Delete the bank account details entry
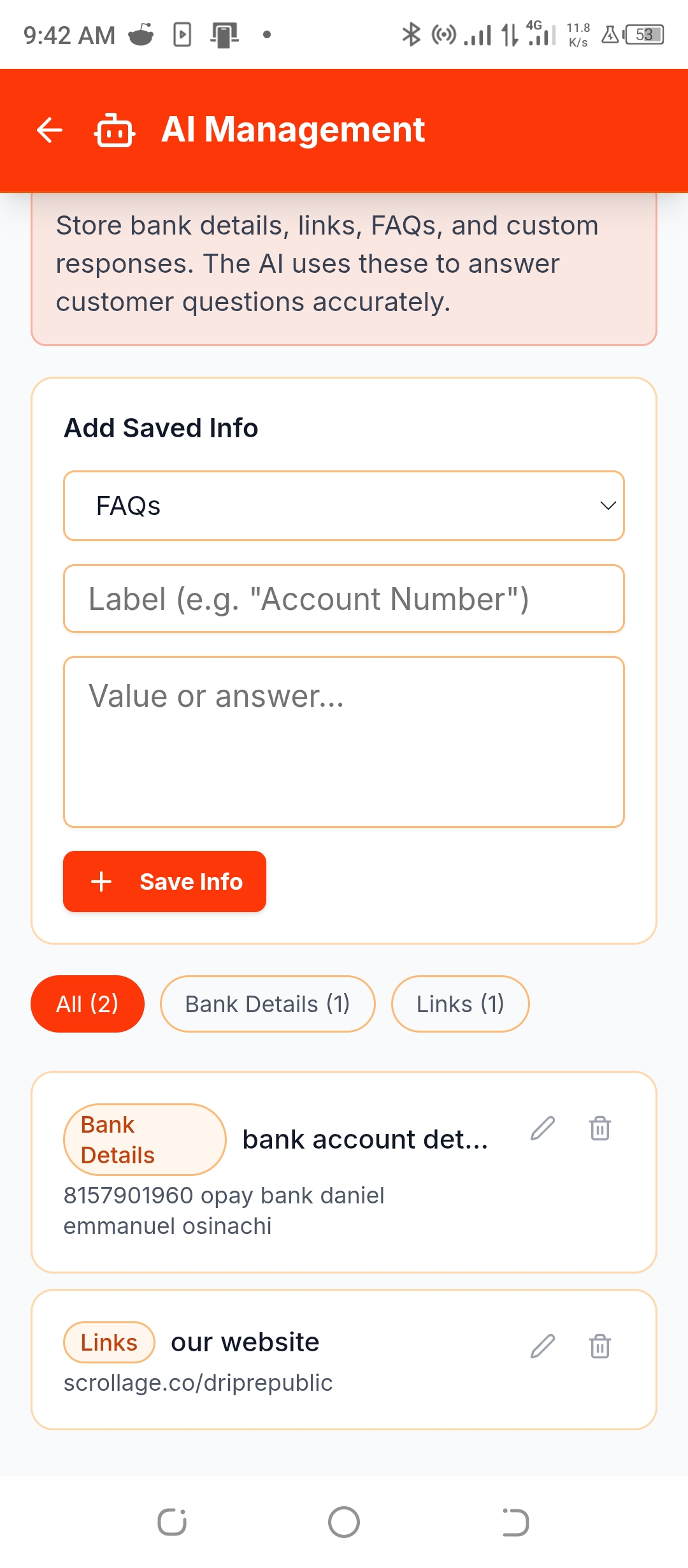The height and width of the screenshot is (1568, 688). click(x=599, y=1128)
